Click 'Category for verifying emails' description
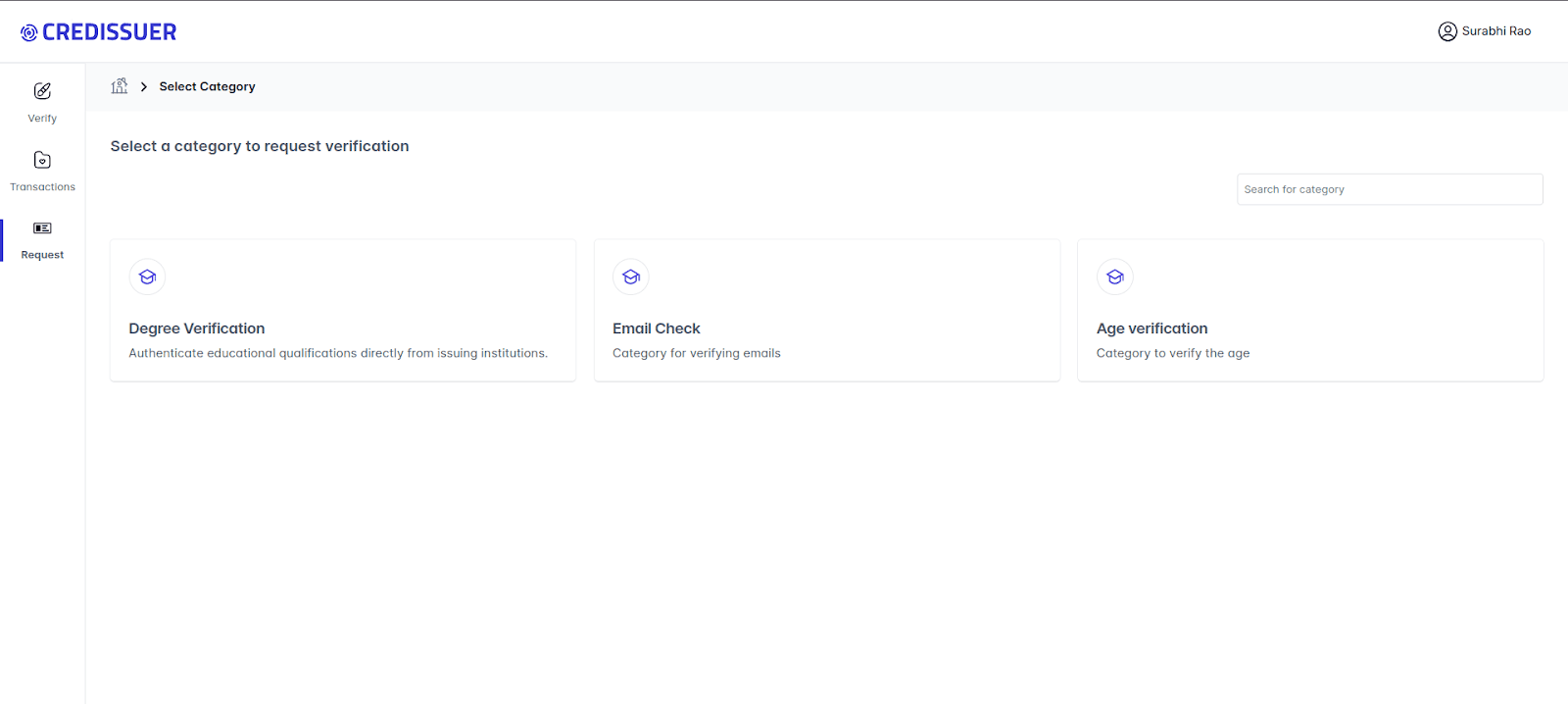 point(697,353)
